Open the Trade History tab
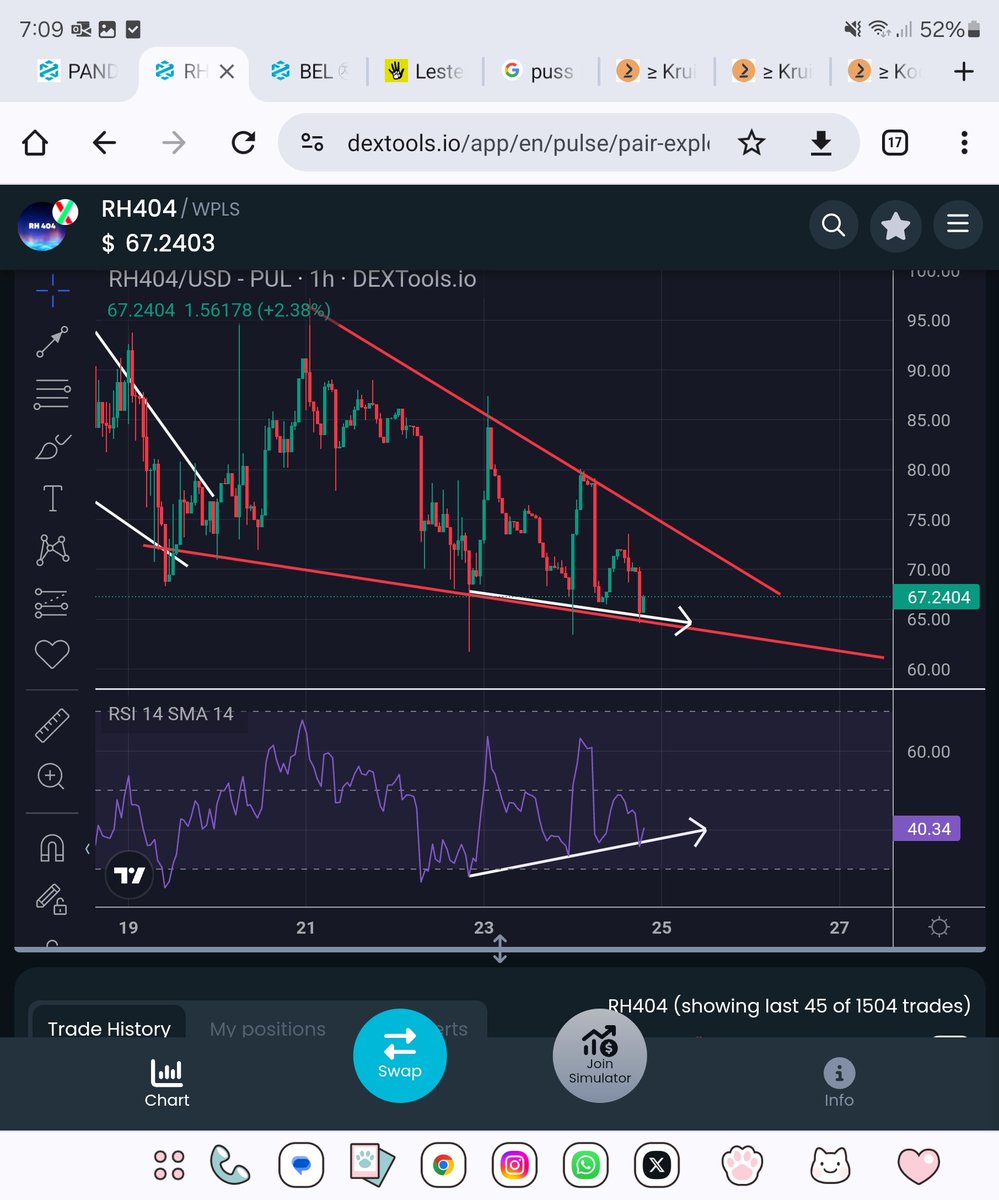 click(109, 1028)
